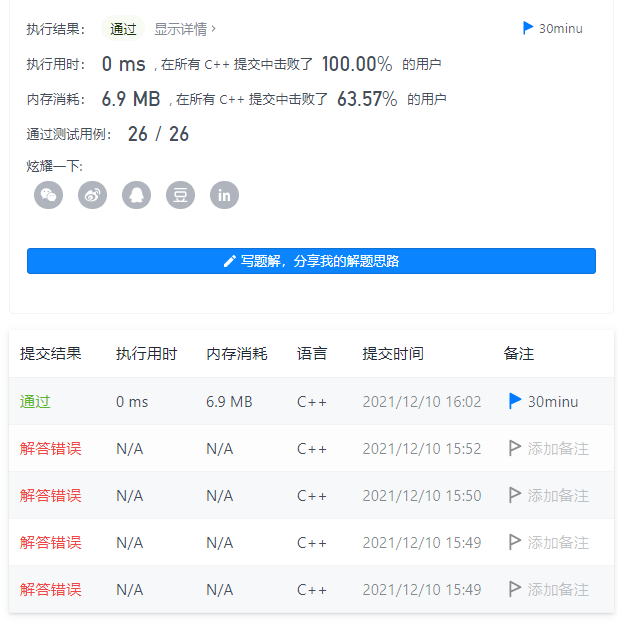Click the 2021/12/10 16:02 timestamp
The image size is (618, 630).
(422, 401)
